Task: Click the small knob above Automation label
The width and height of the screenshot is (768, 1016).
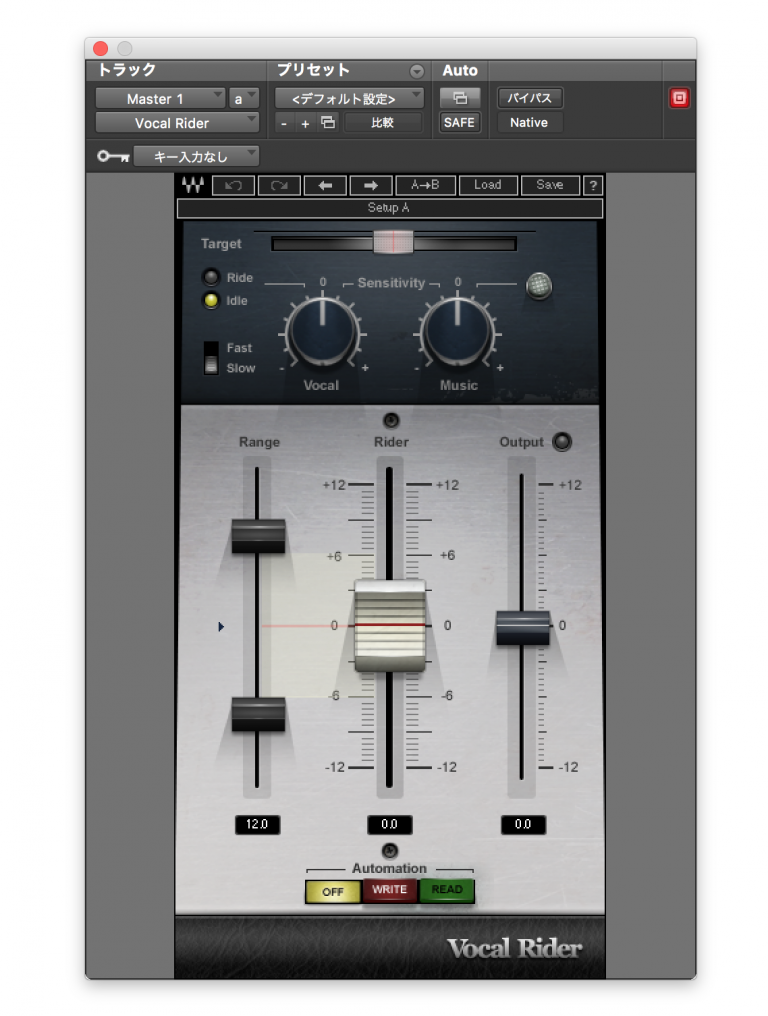Action: click(x=390, y=850)
